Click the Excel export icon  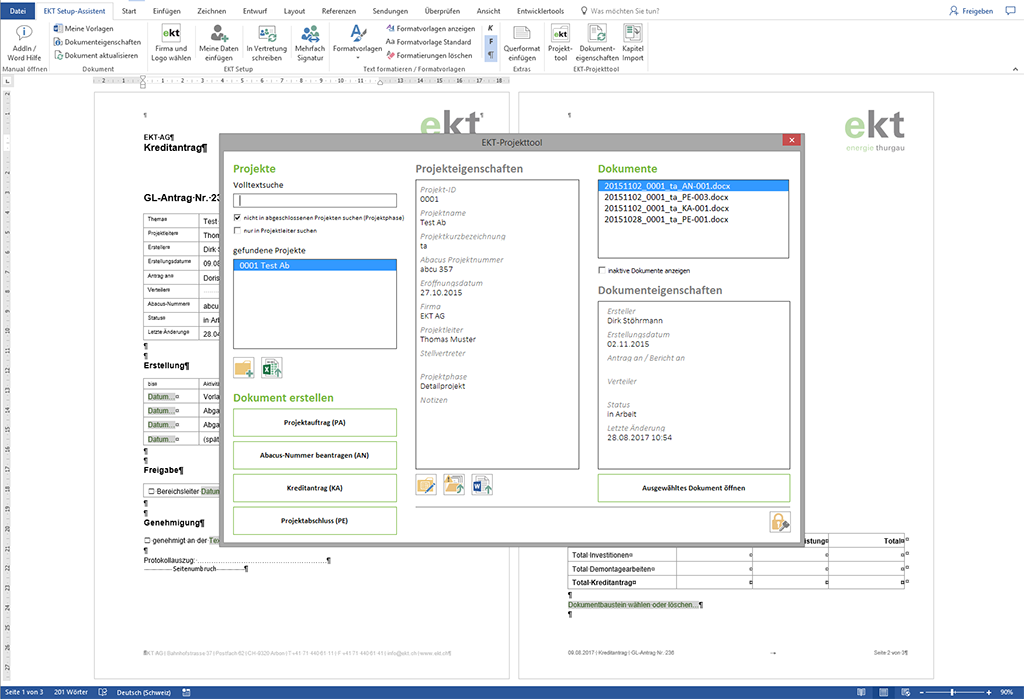click(272, 368)
